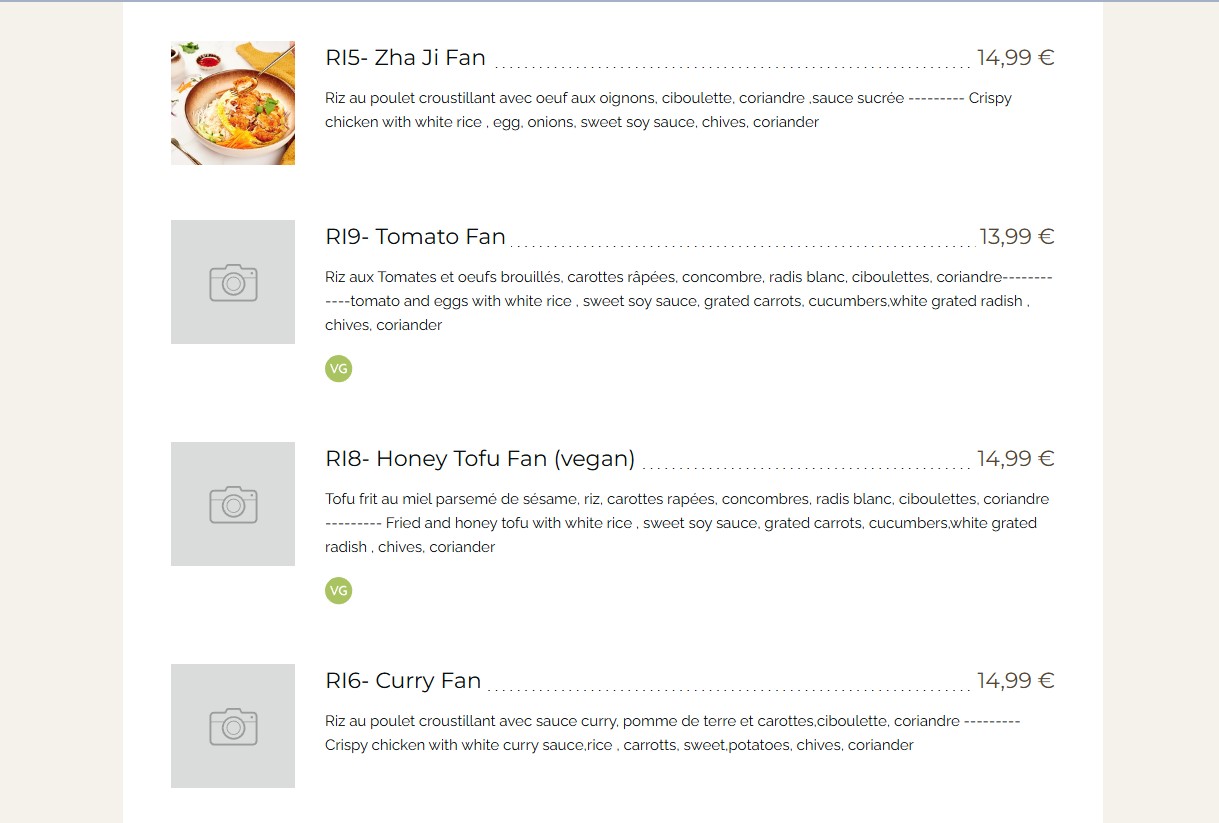Click the Tomato Fan placeholder camera image

(x=233, y=282)
